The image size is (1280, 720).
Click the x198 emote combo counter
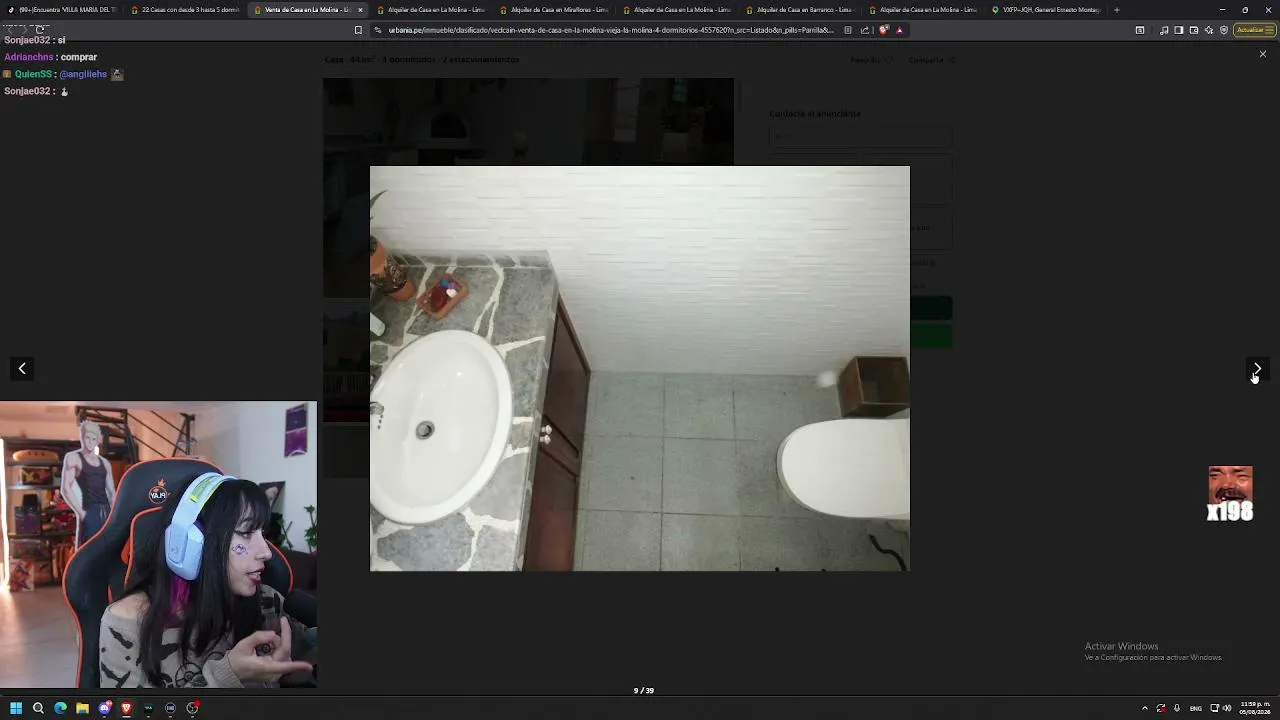coord(1230,495)
